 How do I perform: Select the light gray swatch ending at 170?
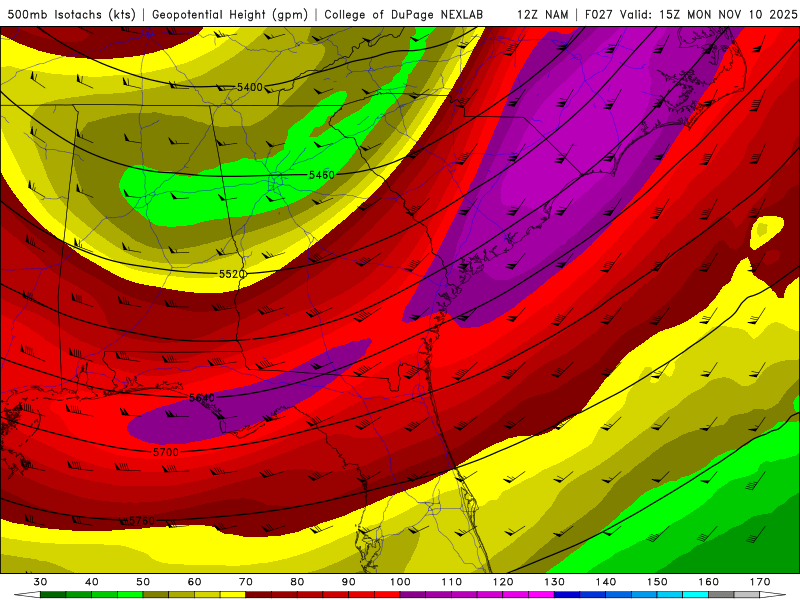pyautogui.click(x=747, y=594)
